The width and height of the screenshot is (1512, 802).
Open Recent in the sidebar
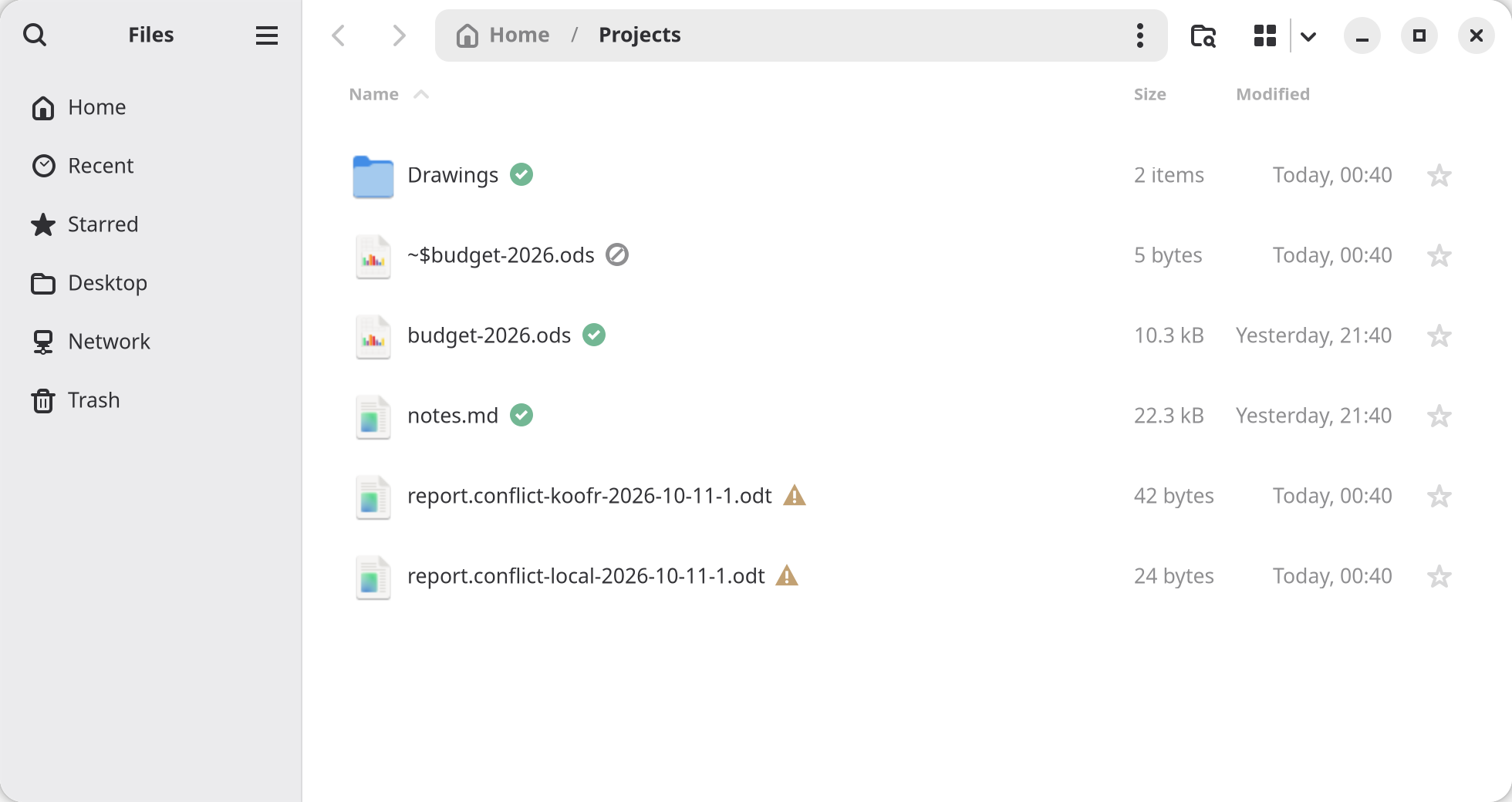(x=150, y=166)
